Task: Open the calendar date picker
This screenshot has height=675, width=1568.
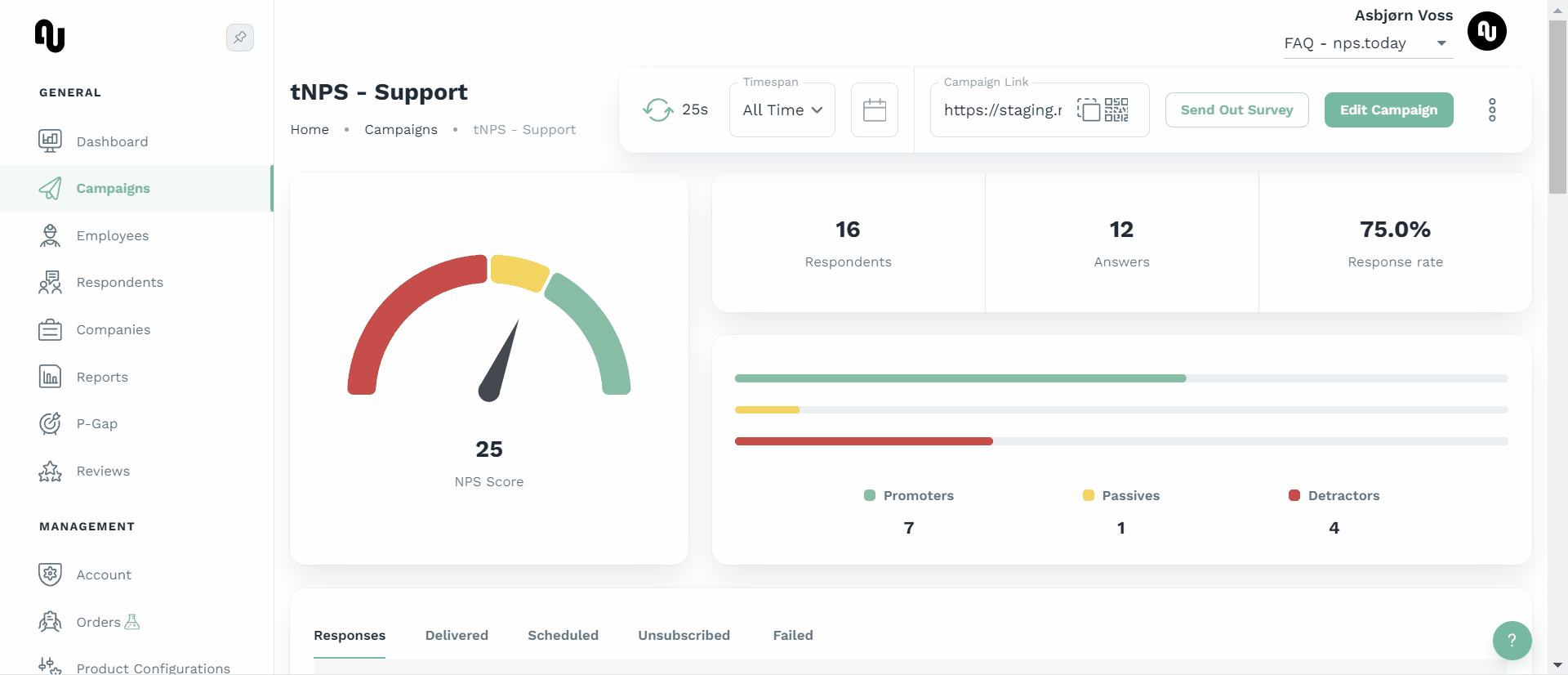Action: (874, 110)
